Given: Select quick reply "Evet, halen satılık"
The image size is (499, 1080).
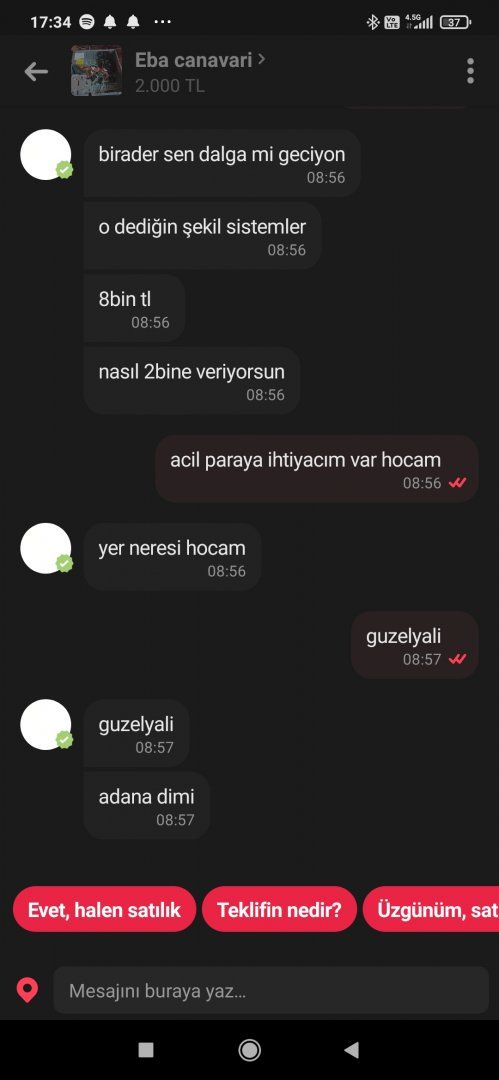Looking at the screenshot, I should (105, 909).
